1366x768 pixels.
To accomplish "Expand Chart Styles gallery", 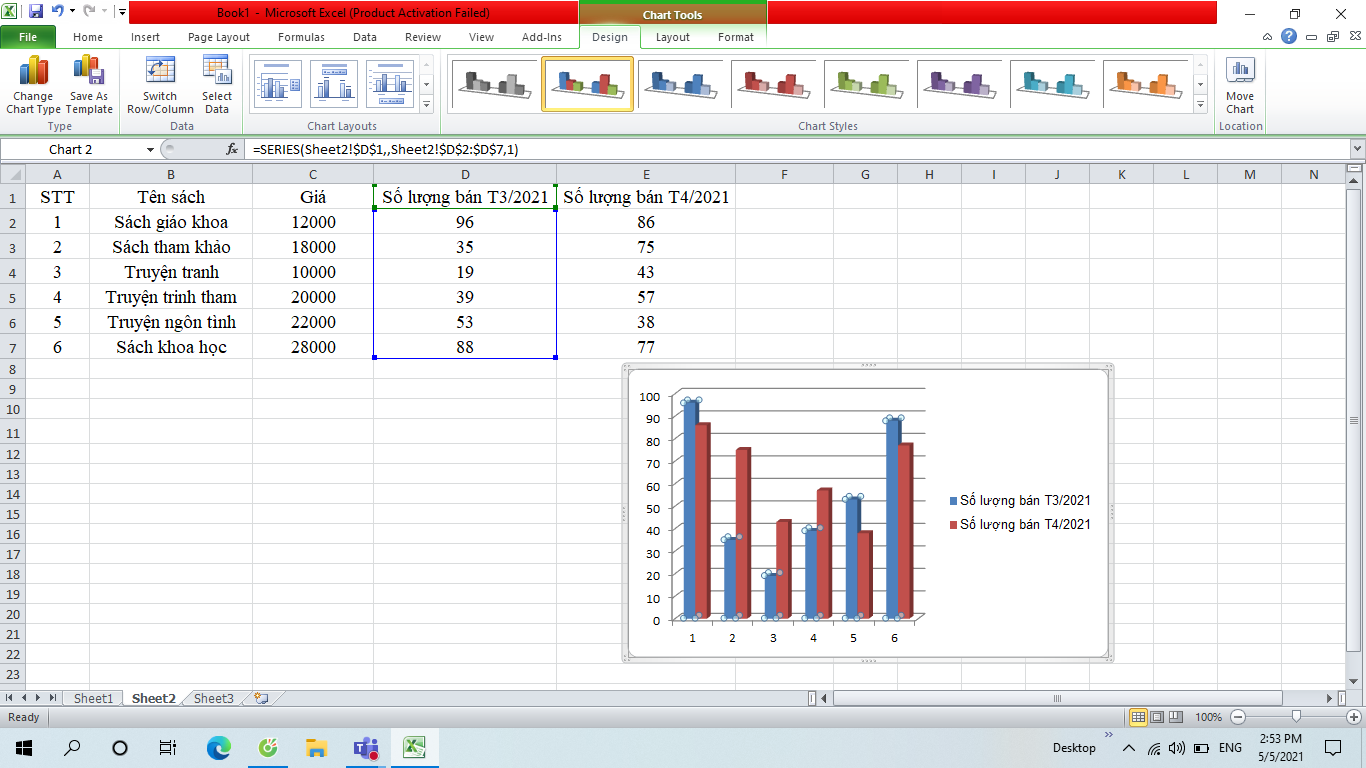I will pyautogui.click(x=1201, y=104).
